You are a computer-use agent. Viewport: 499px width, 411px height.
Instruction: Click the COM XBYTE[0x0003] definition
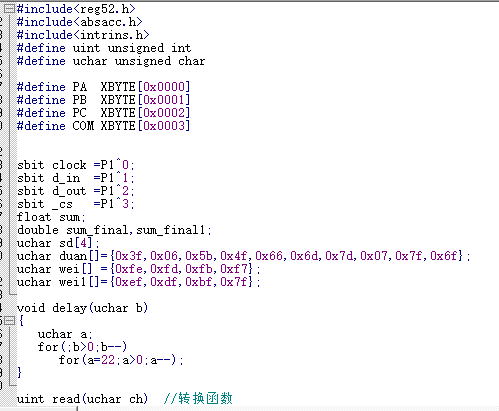[x=104, y=126]
